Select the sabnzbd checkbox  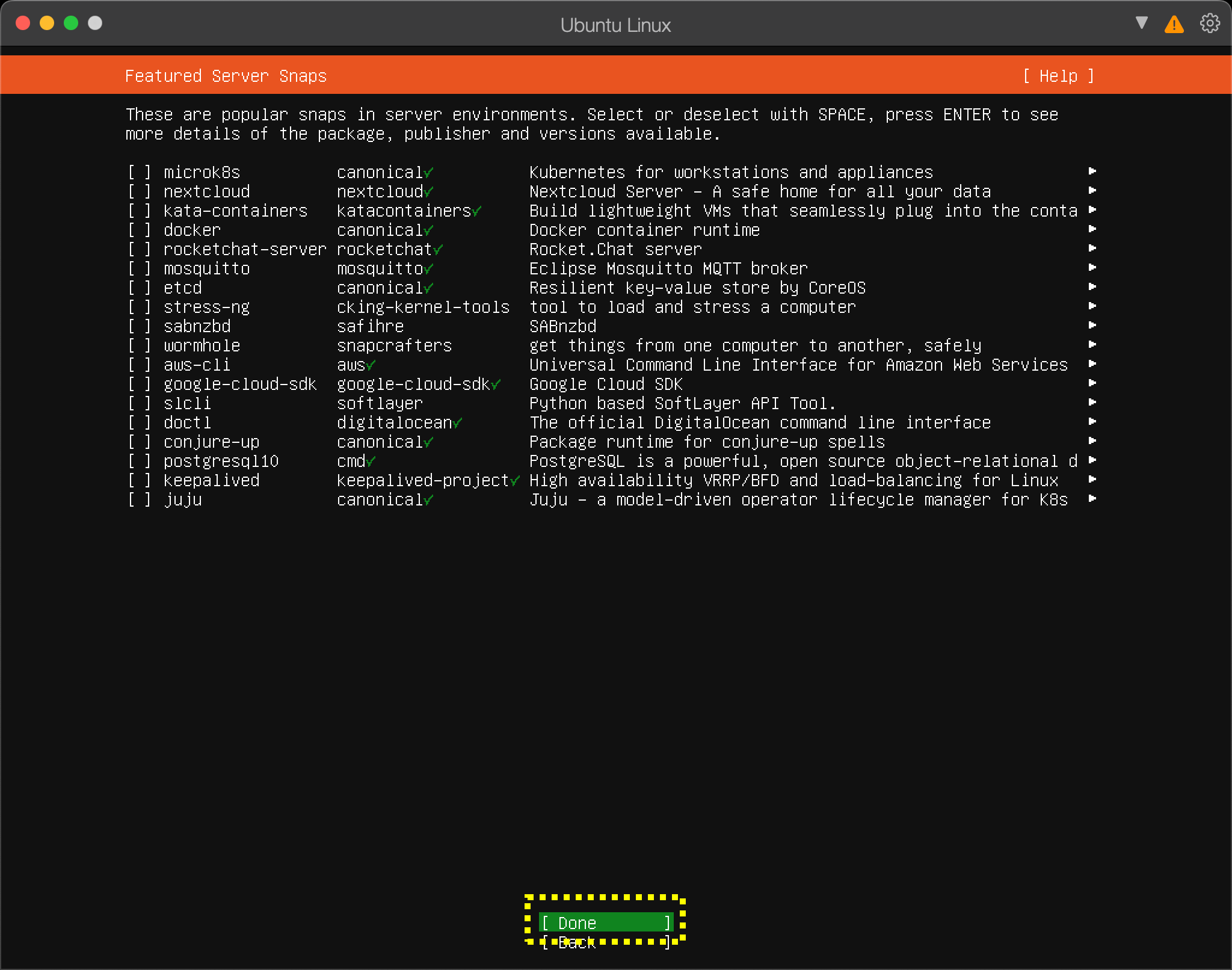pos(139,327)
